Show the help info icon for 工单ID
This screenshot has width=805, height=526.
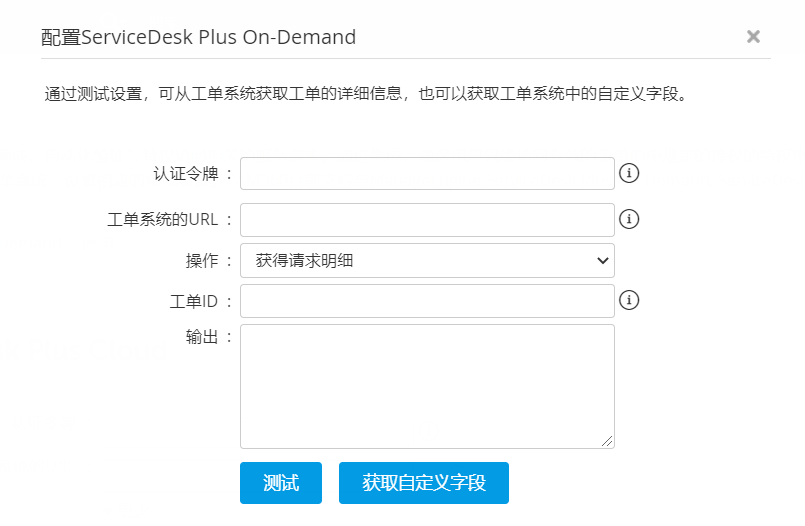(x=630, y=300)
